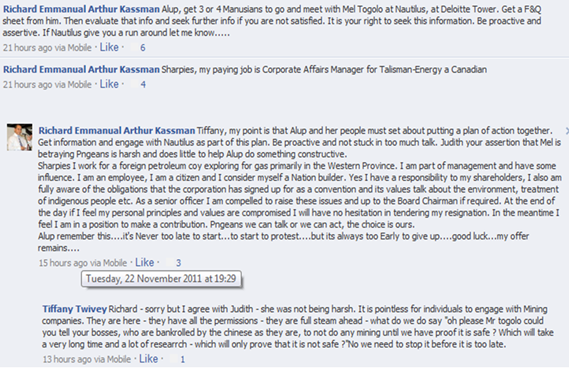
Task: Like Tiffany Twivey's comment
Action: [x=149, y=359]
